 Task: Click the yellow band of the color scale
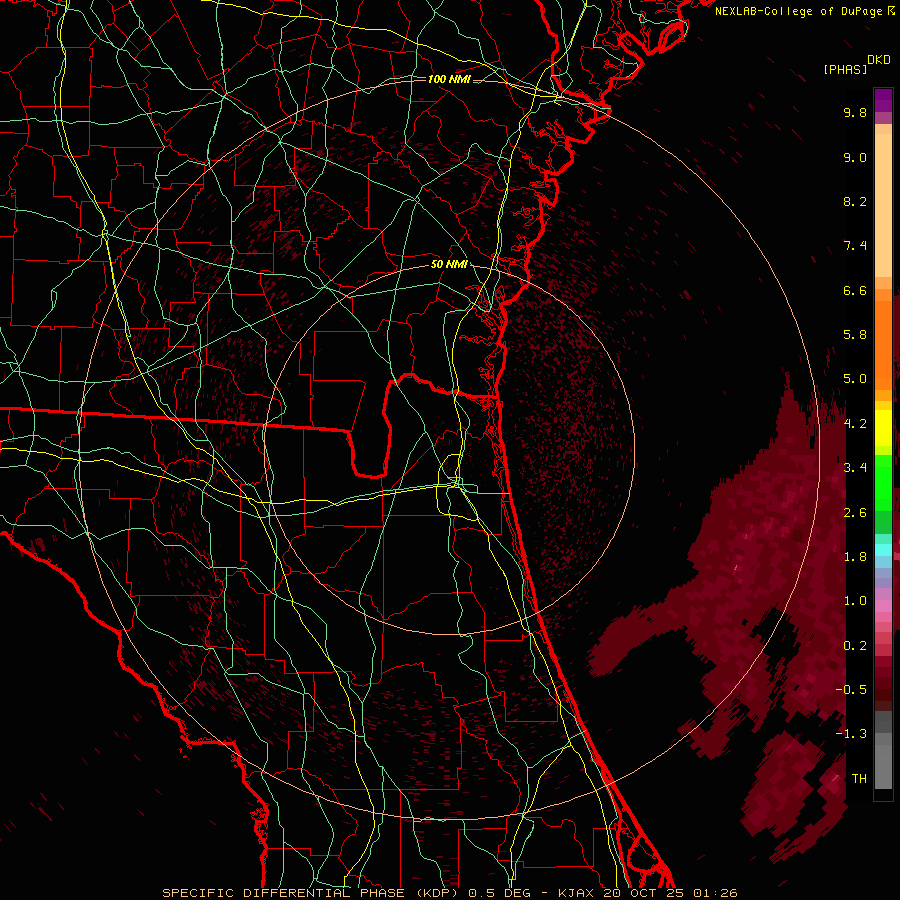883,428
